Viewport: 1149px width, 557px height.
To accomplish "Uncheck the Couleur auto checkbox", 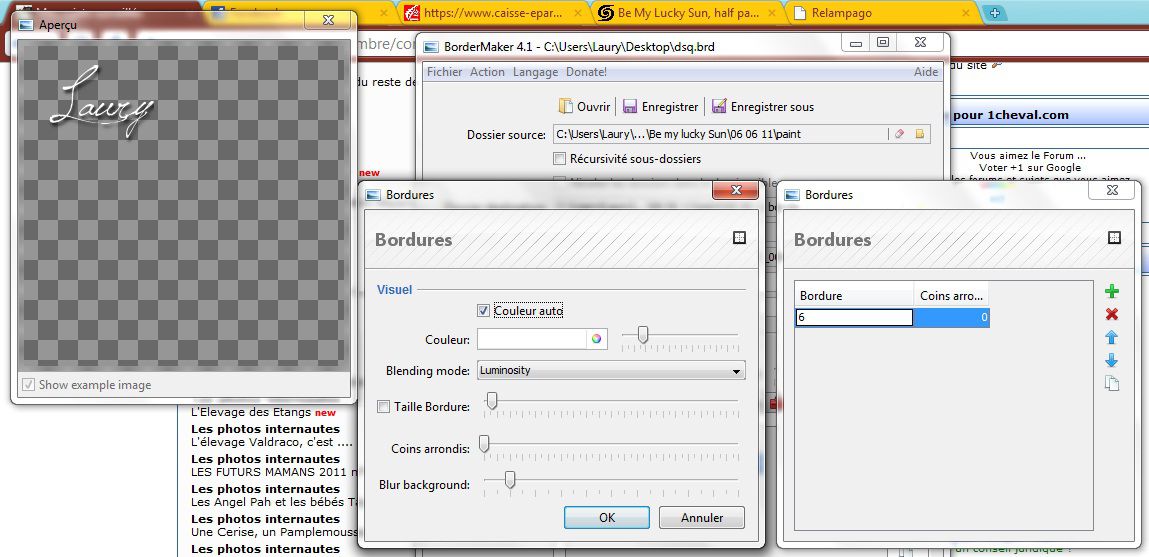I will point(484,311).
